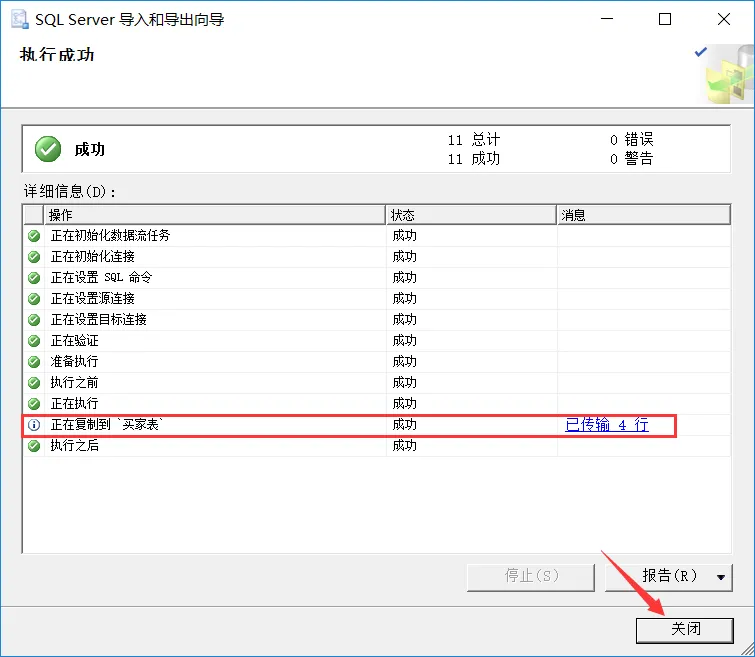Select the row 正在验证
This screenshot has width=755, height=657.
tap(377, 341)
